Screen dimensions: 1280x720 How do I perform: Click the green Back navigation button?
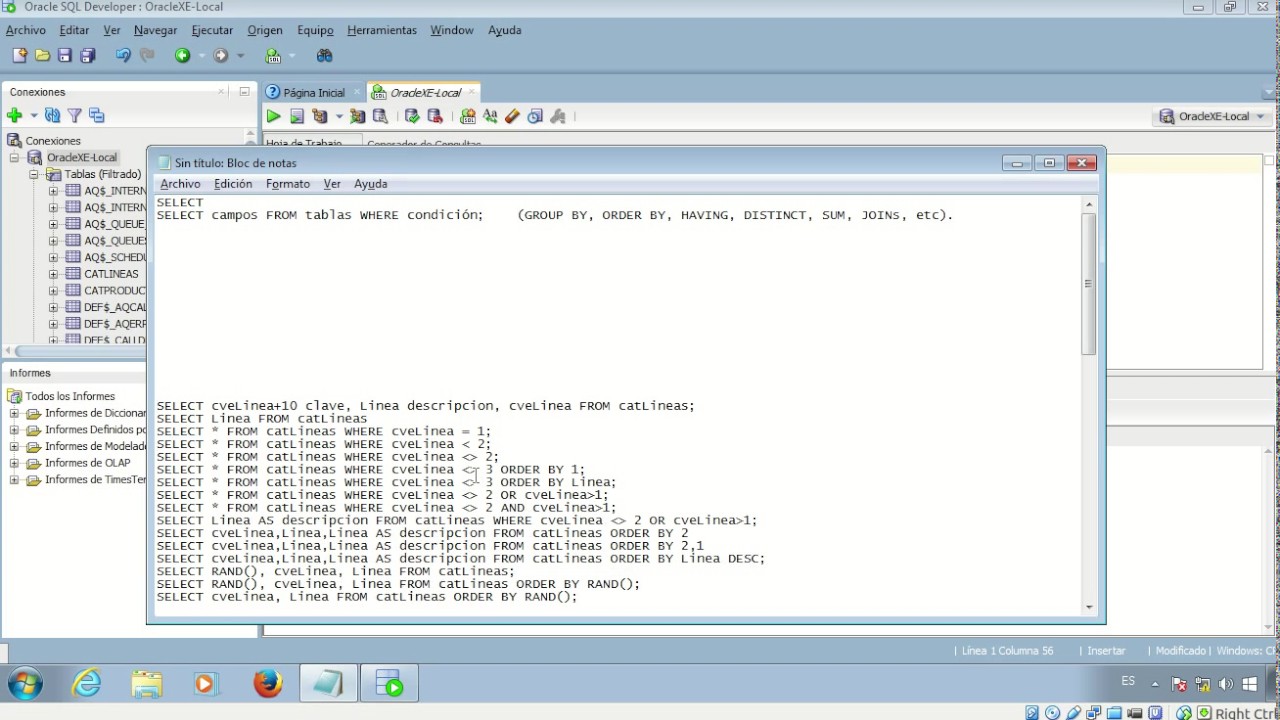coord(182,56)
